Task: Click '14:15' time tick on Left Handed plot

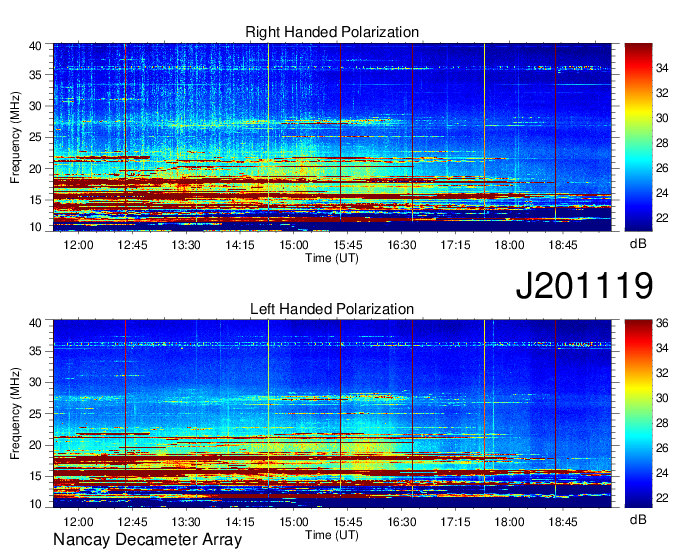Action: pyautogui.click(x=240, y=521)
